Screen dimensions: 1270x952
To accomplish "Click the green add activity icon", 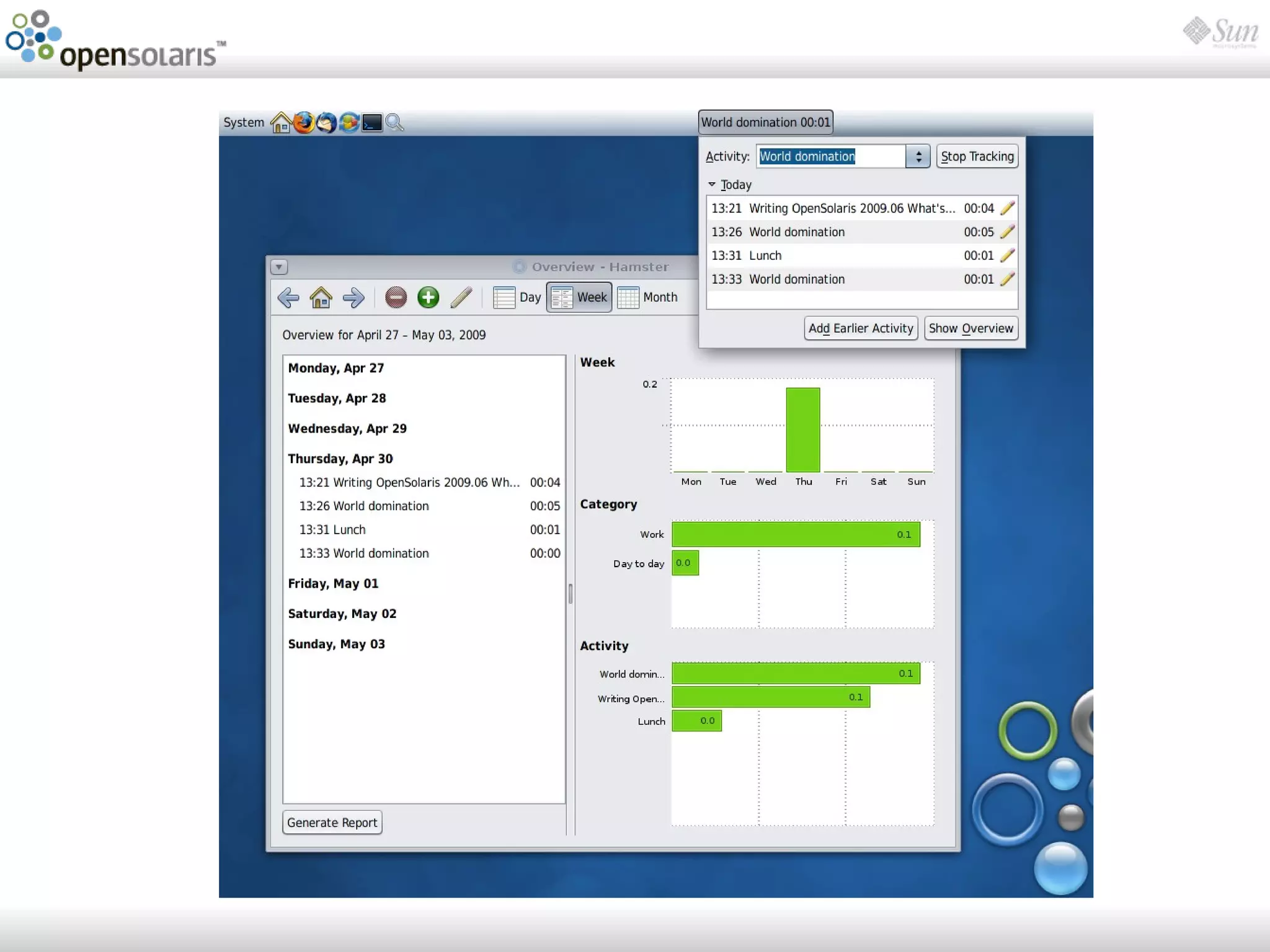I will click(x=428, y=297).
